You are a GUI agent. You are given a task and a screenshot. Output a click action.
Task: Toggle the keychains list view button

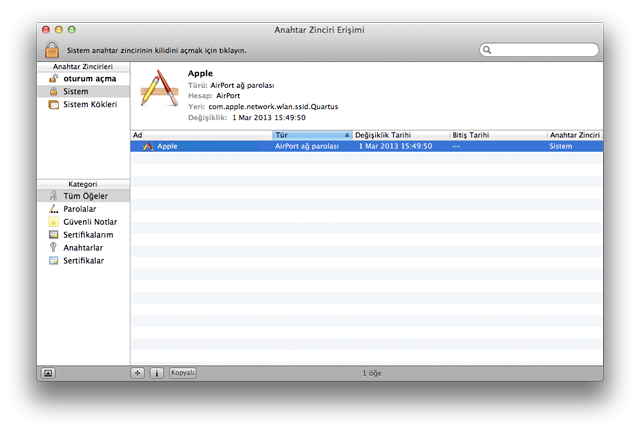click(48, 373)
